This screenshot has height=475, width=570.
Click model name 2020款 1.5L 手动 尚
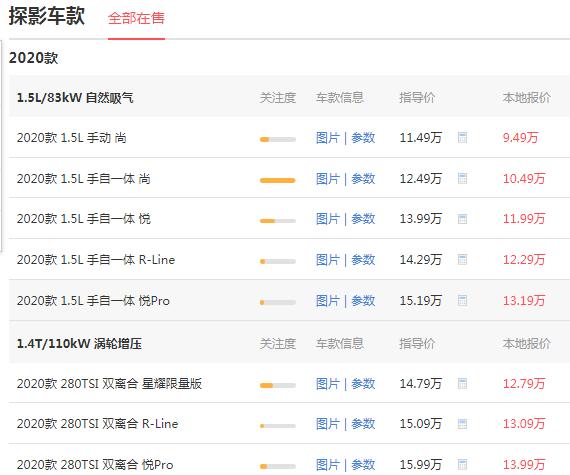pyautogui.click(x=72, y=138)
